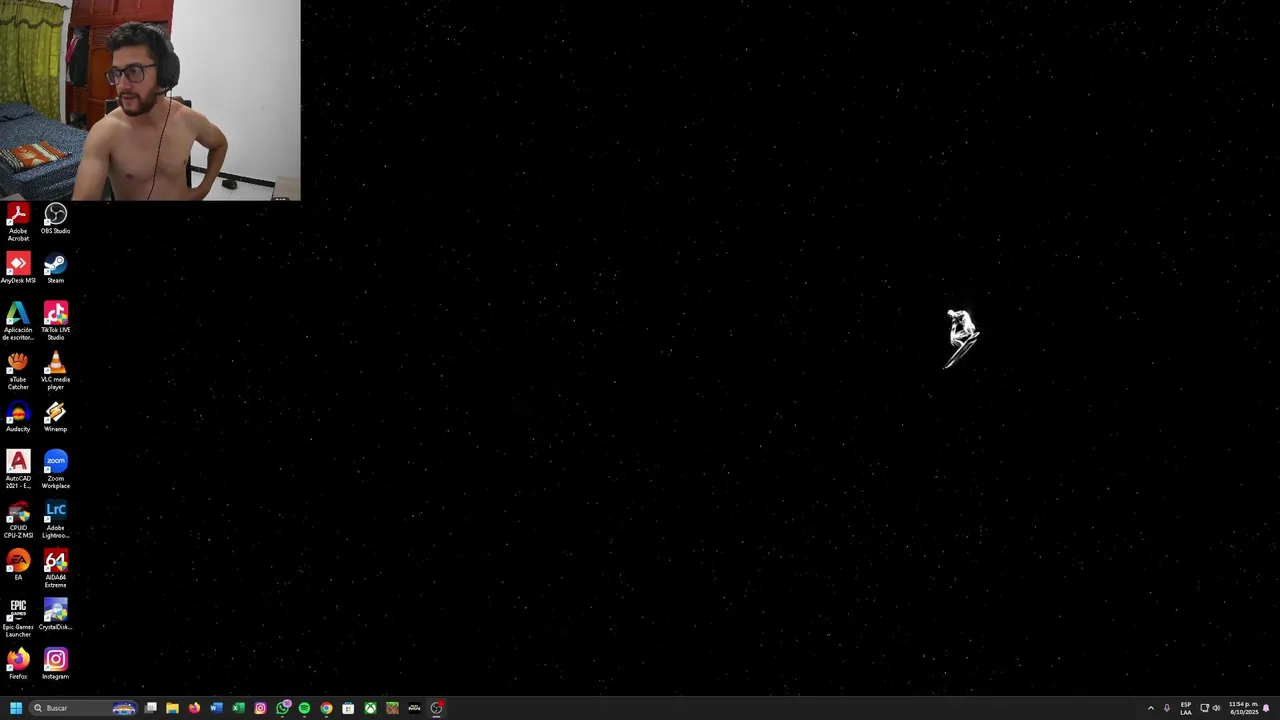Select the Audacity desktop icon

click(18, 417)
